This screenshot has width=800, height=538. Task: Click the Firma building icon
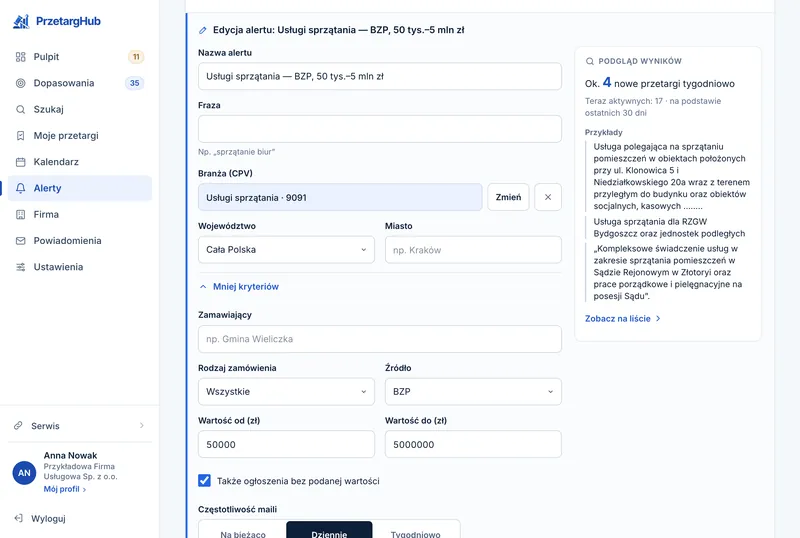[x=20, y=214]
